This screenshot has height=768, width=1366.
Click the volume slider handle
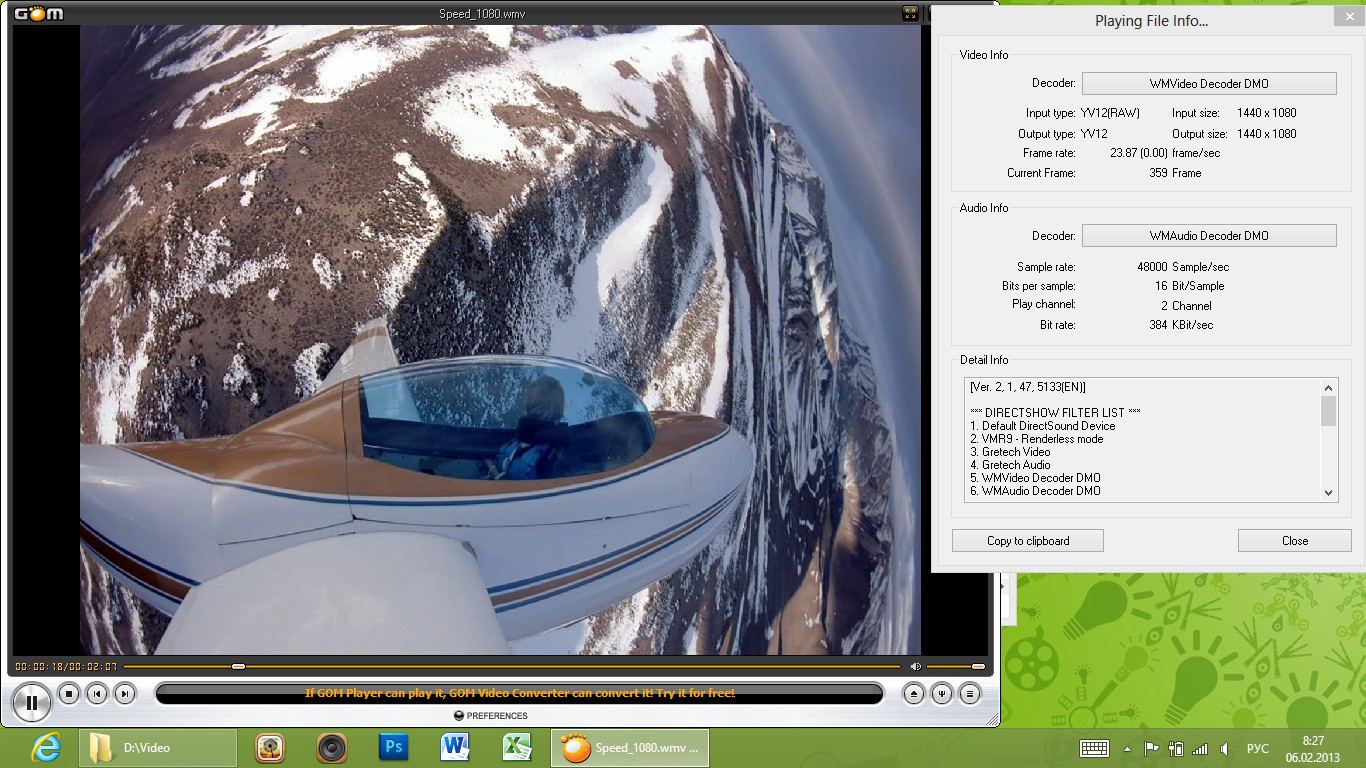978,666
